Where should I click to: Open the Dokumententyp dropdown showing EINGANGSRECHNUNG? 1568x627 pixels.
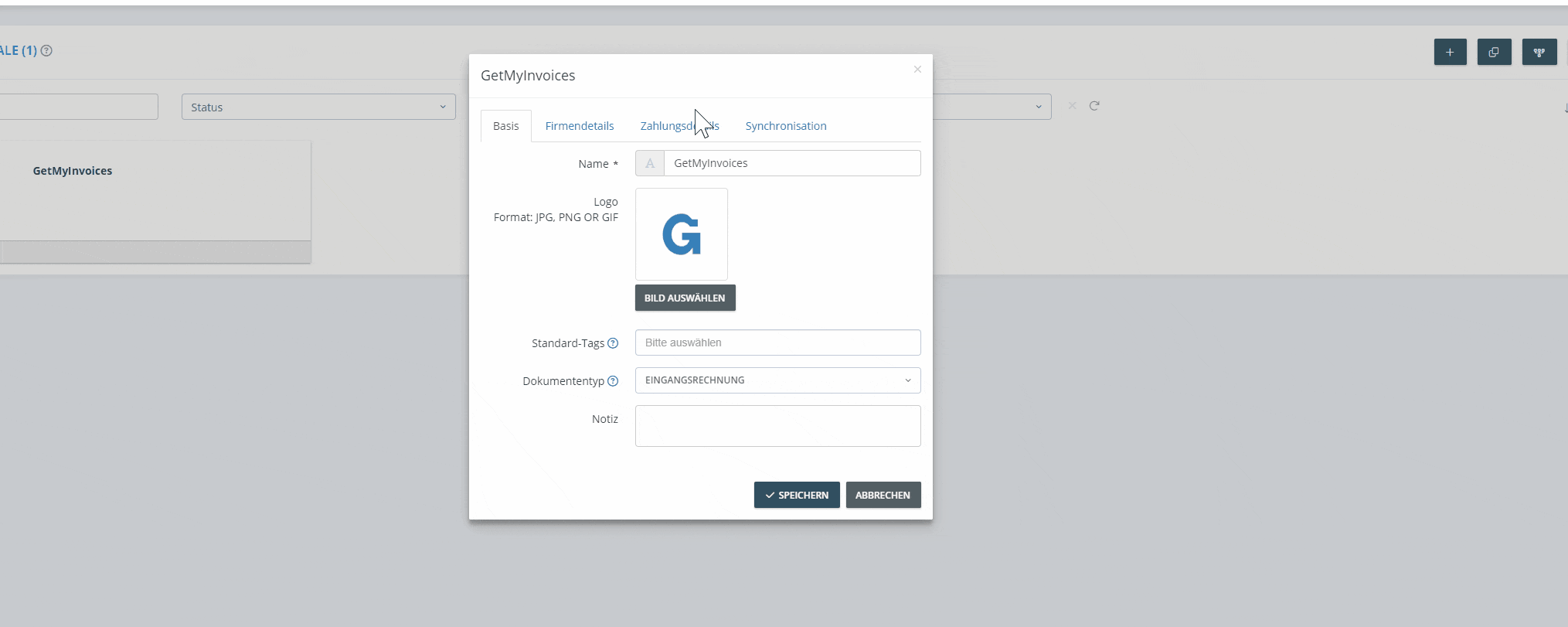(778, 380)
